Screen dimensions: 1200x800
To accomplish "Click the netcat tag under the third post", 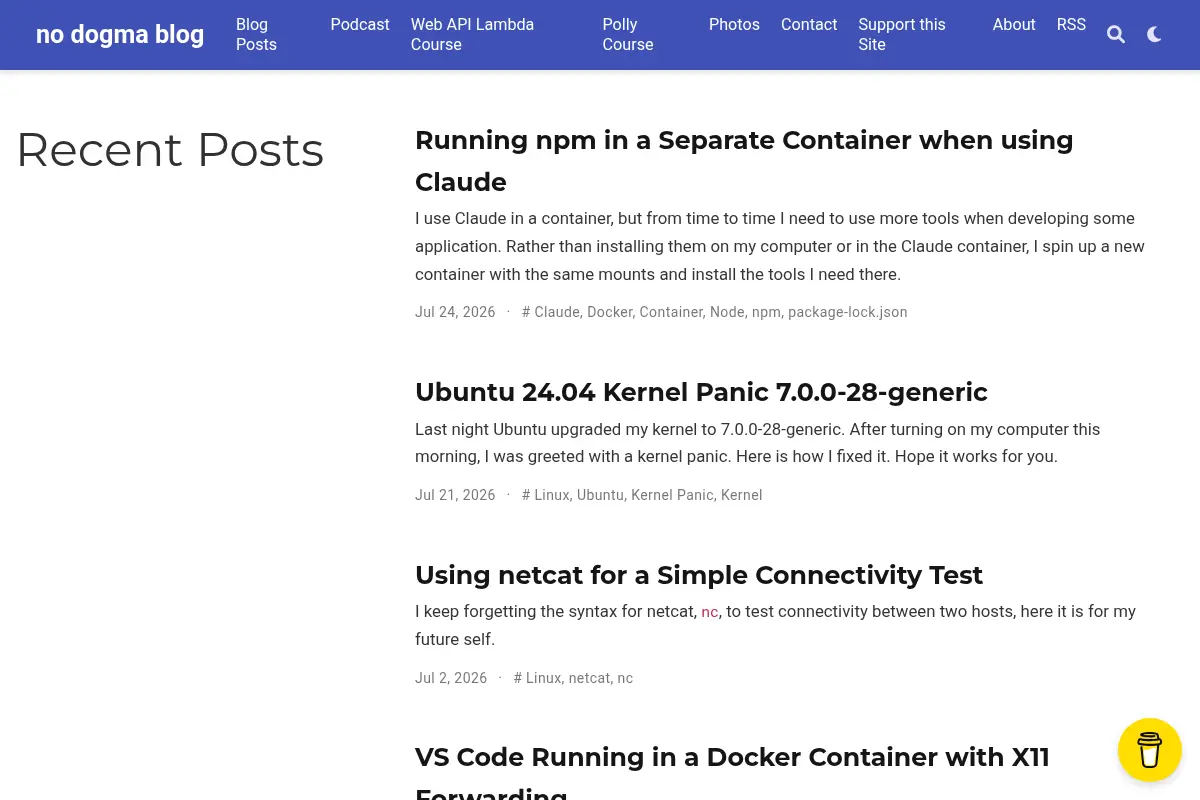I will pos(589,678).
